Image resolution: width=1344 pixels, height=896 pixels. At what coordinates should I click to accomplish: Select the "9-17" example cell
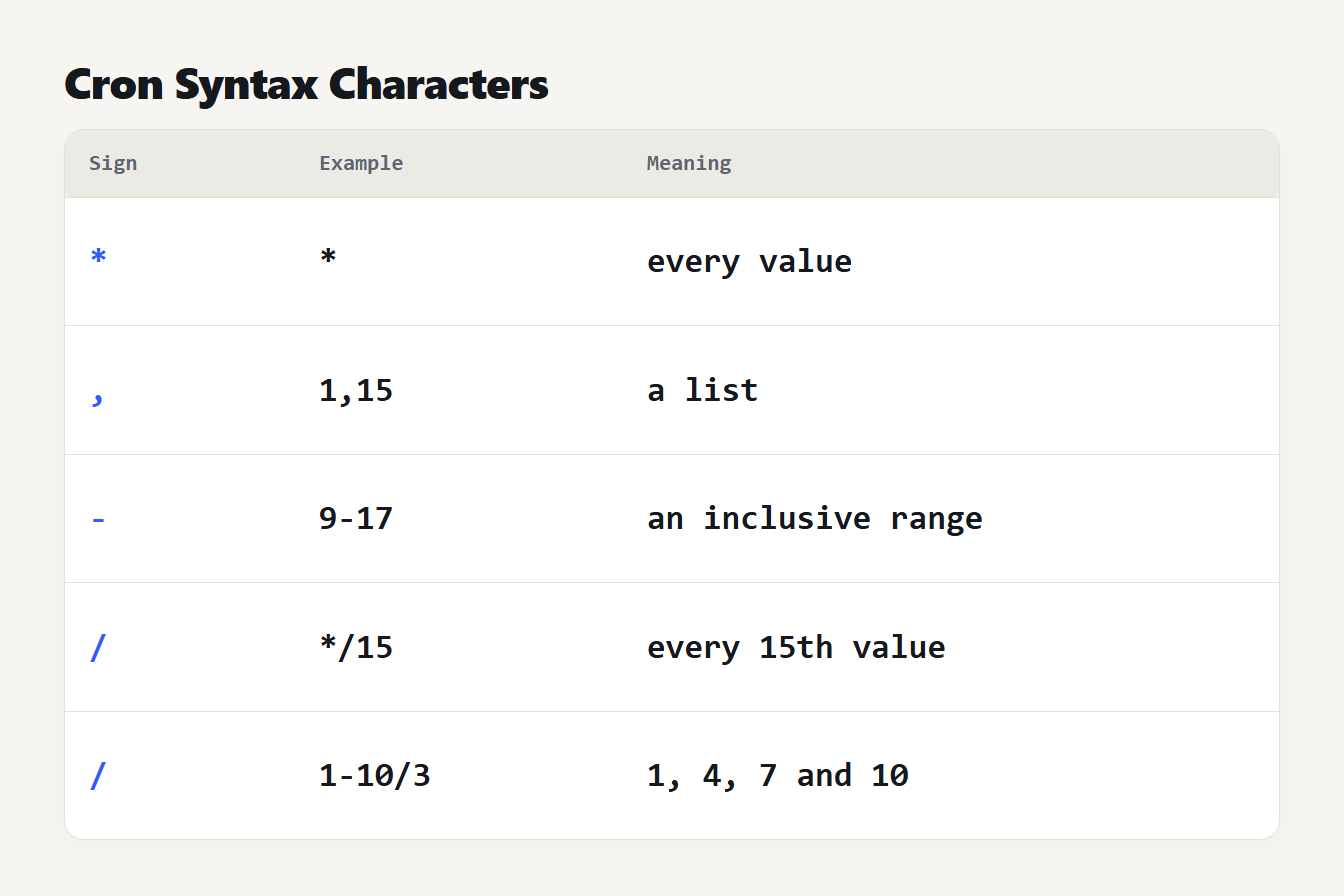tap(356, 518)
